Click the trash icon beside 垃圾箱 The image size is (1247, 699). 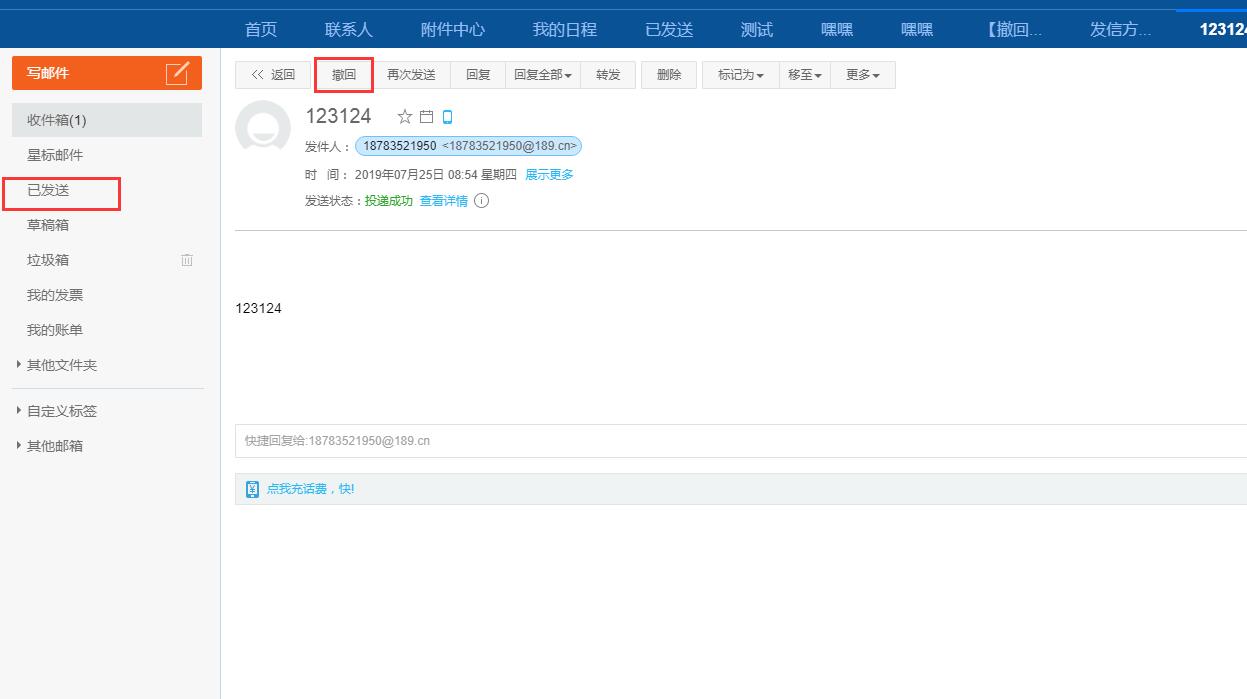187,260
